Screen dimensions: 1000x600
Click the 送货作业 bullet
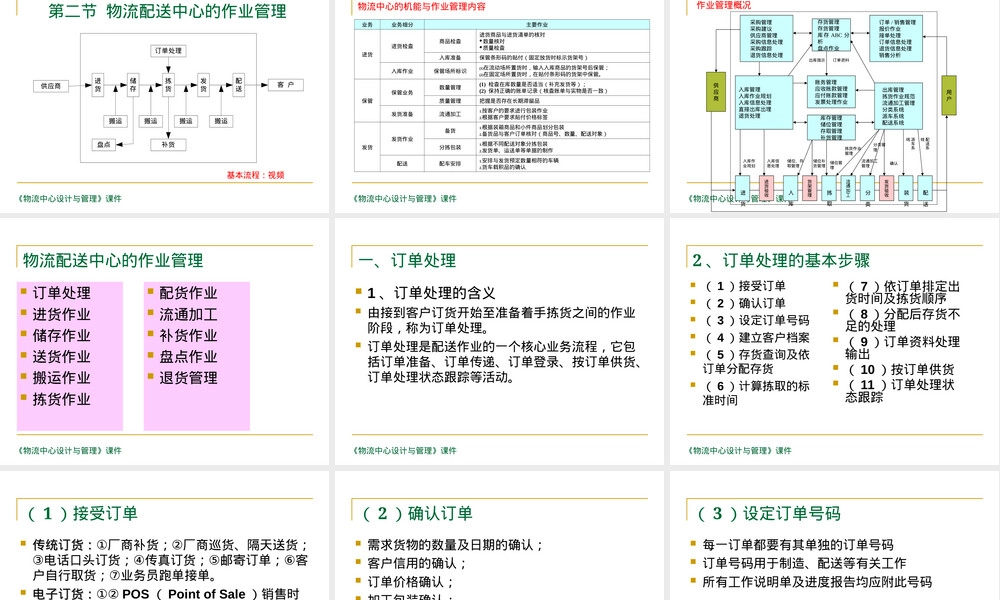coord(61,356)
